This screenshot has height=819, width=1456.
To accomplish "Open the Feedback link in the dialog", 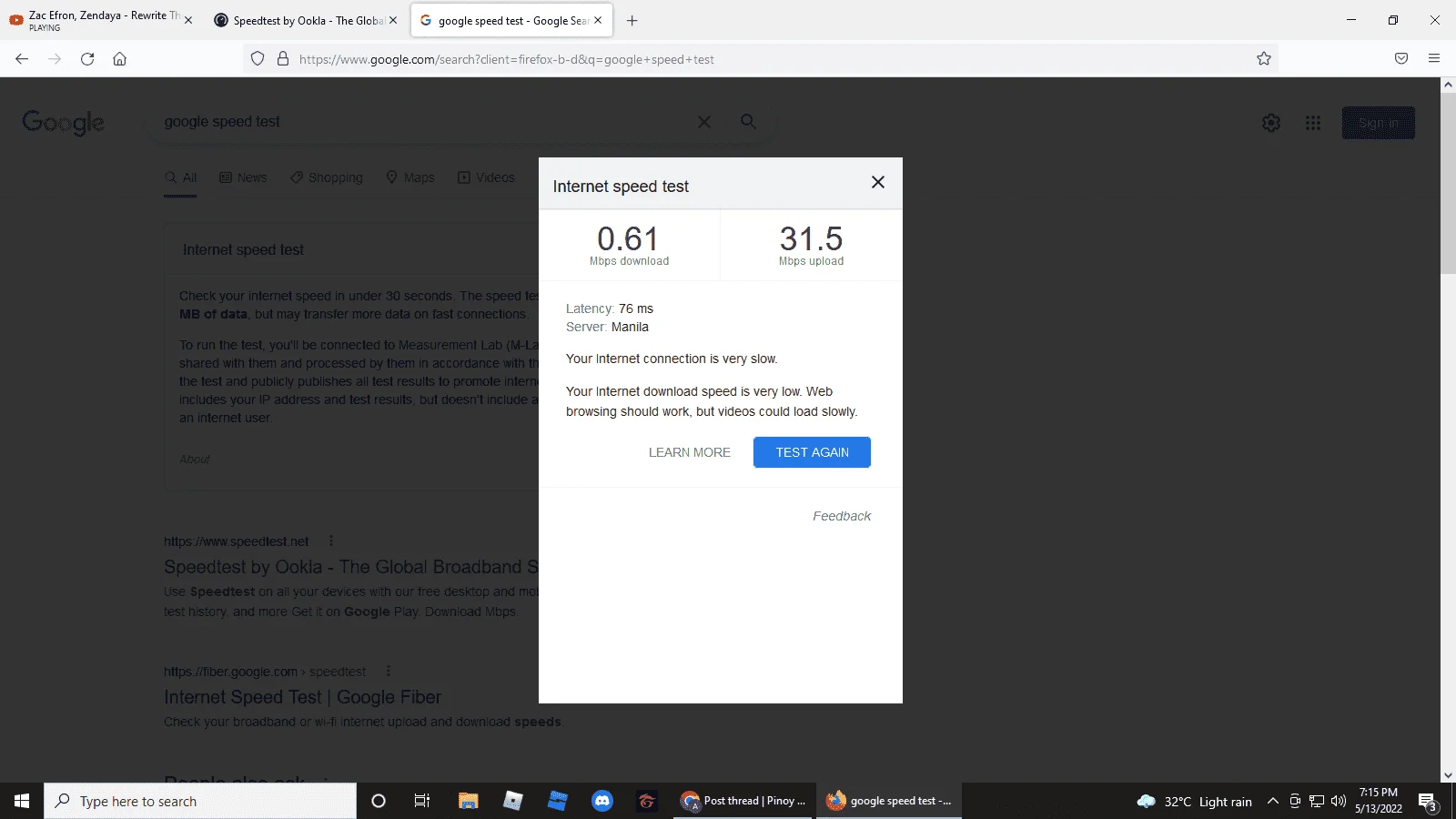I will click(x=842, y=516).
